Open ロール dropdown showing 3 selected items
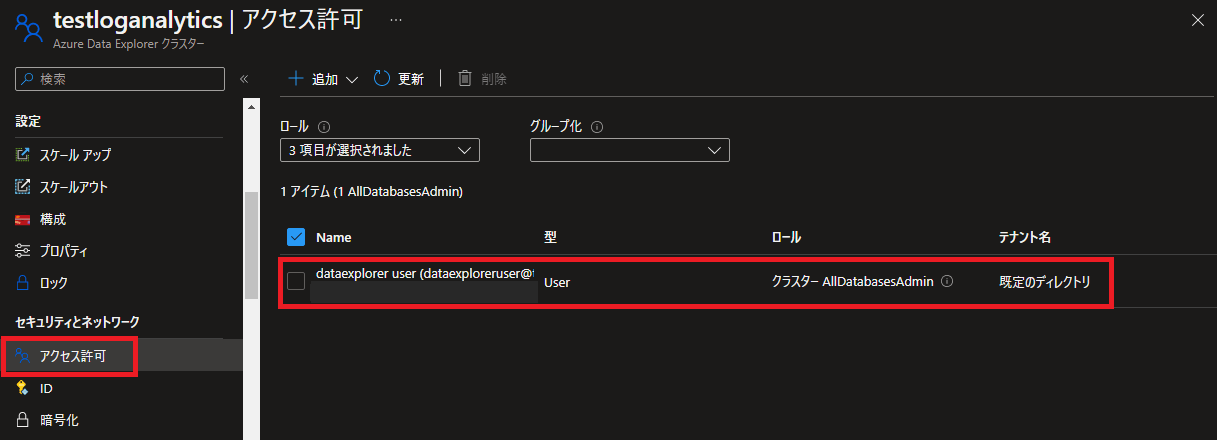 coord(380,150)
